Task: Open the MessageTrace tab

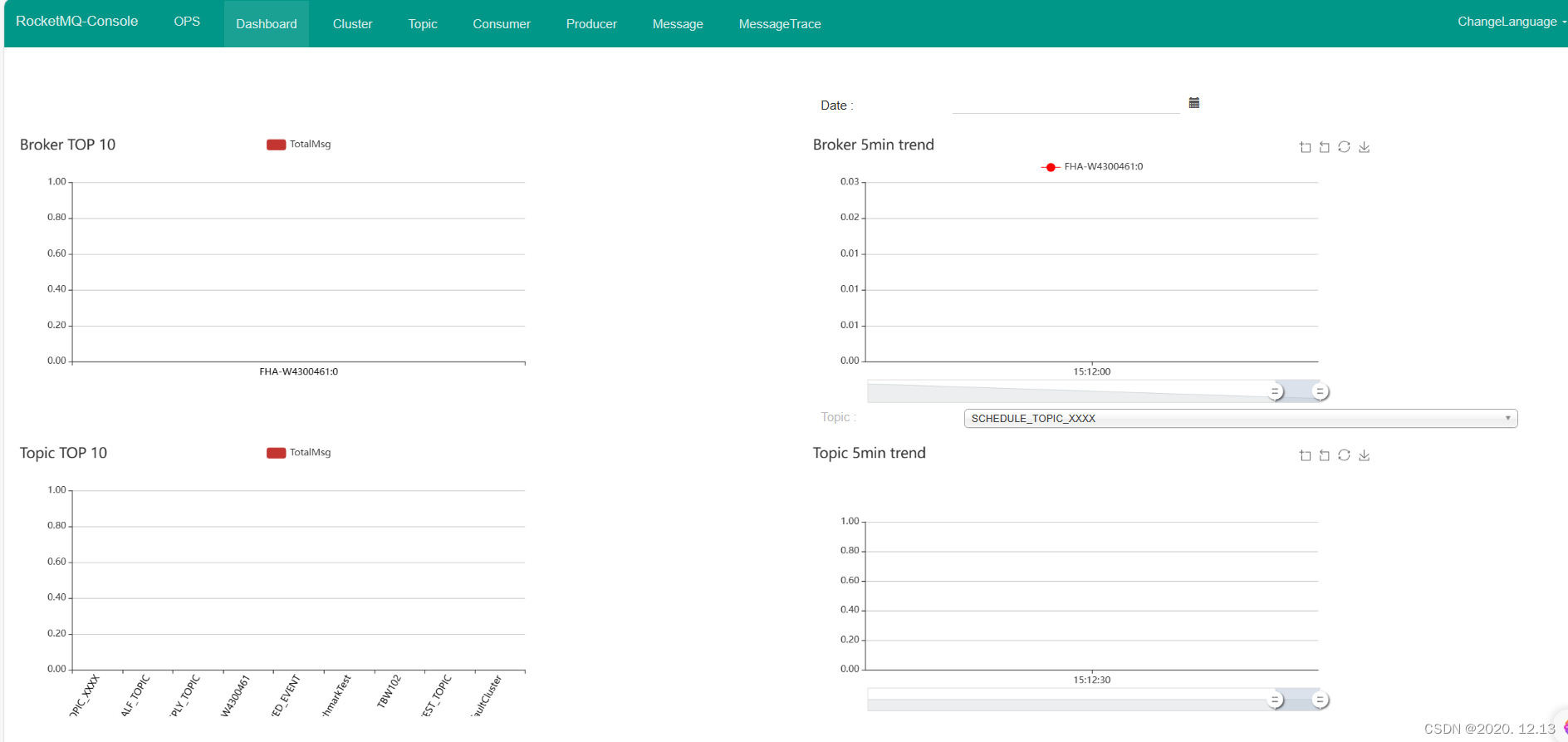Action: [x=780, y=23]
